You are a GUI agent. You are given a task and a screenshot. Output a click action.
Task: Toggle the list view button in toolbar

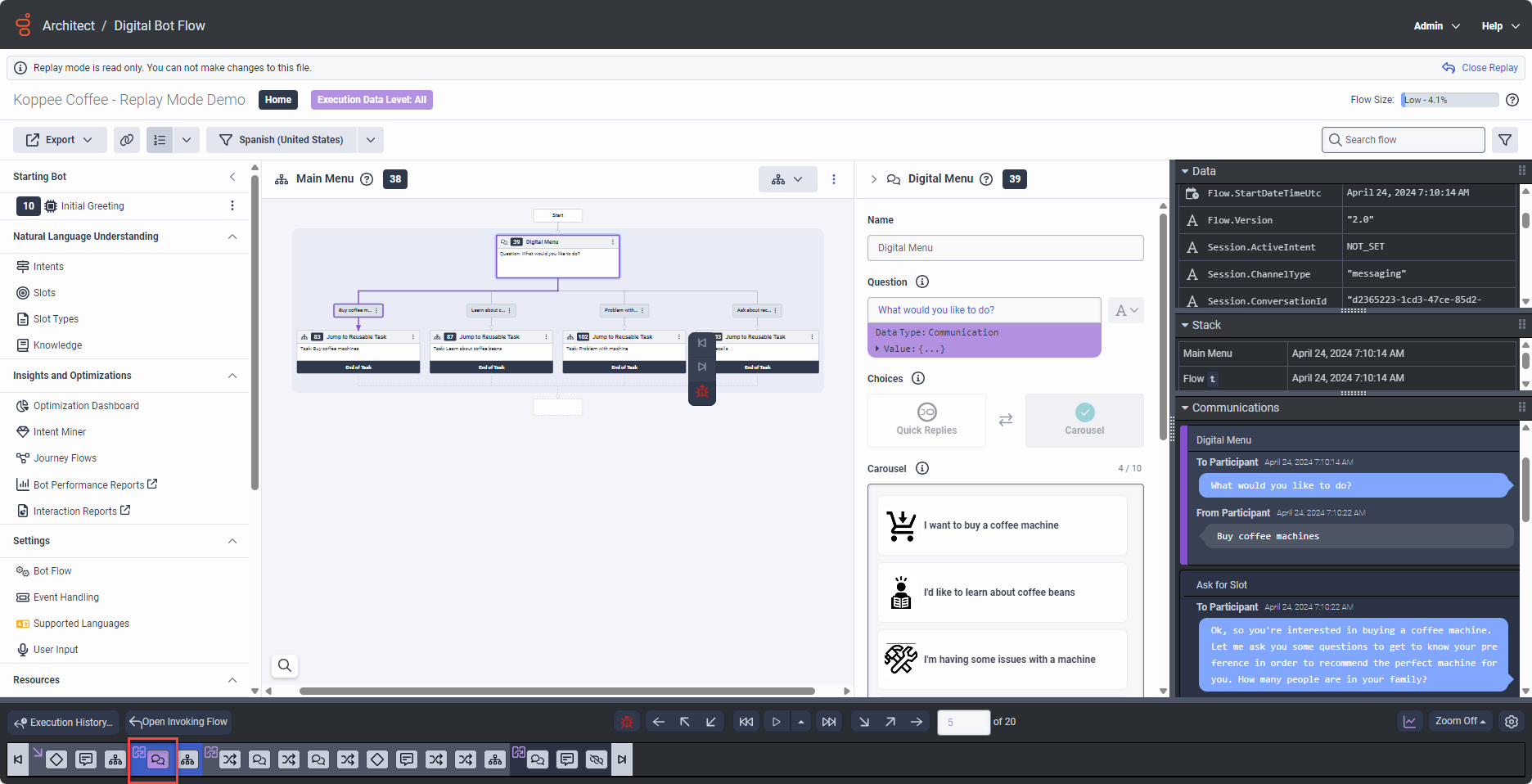click(160, 140)
